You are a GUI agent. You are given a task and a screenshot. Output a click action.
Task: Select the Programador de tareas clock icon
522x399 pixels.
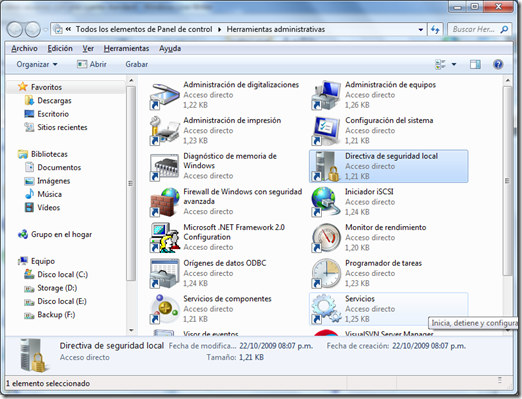[326, 274]
